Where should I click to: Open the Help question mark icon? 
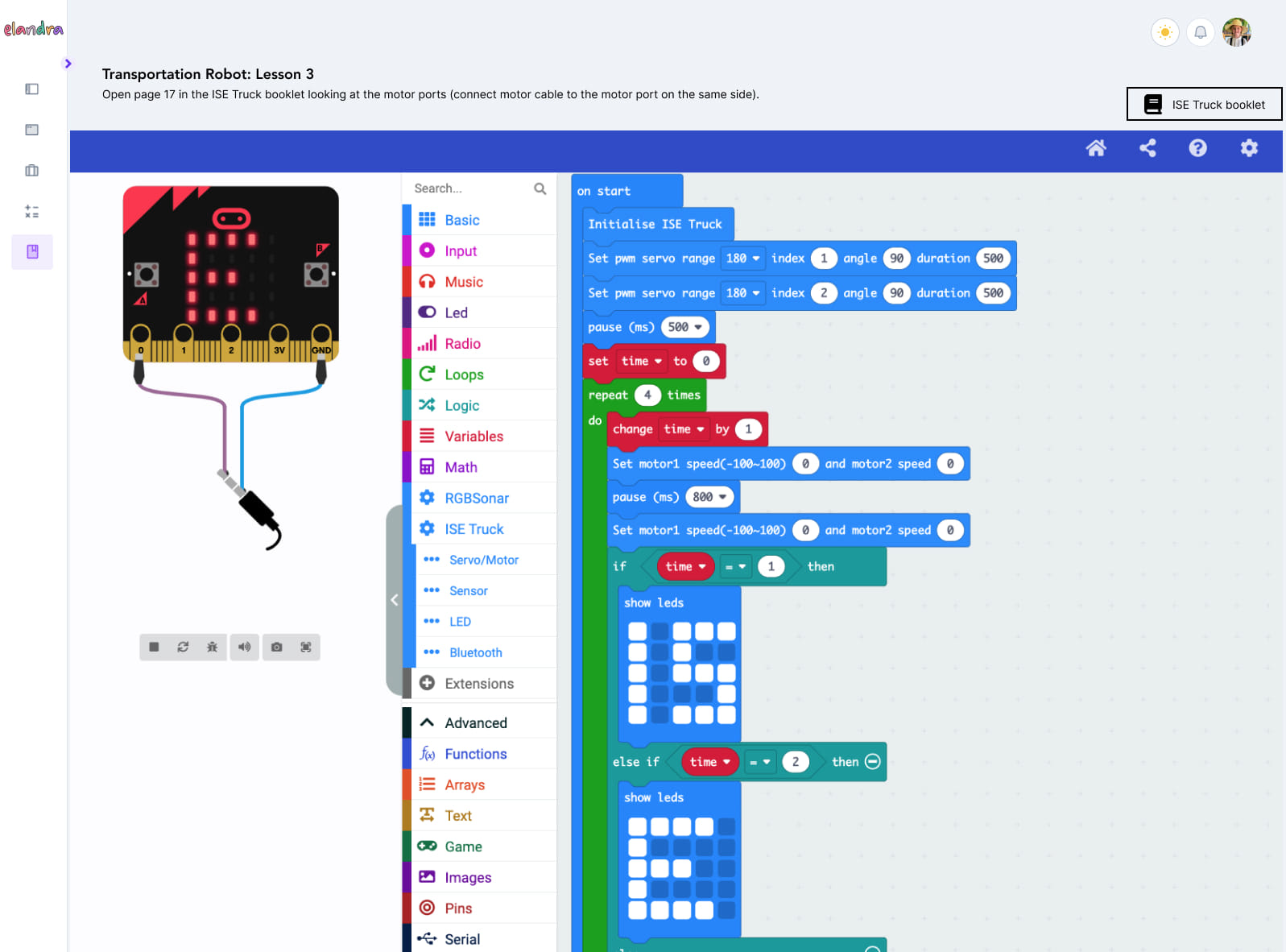pos(1198,148)
